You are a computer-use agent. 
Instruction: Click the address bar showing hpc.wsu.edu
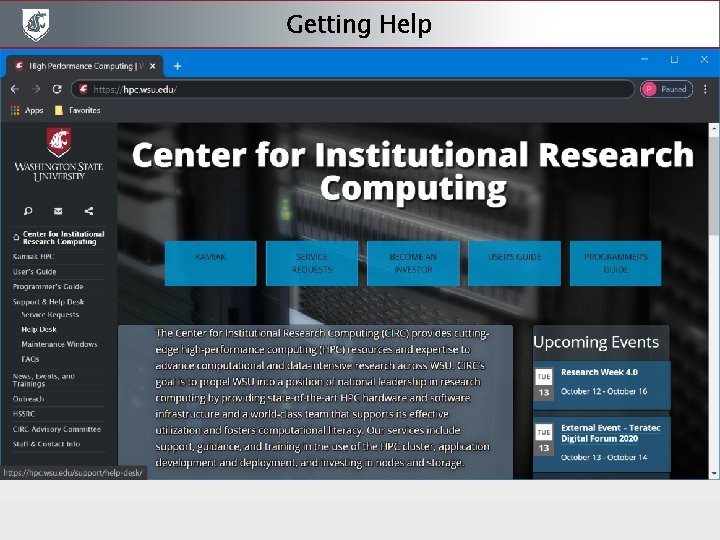coord(353,89)
